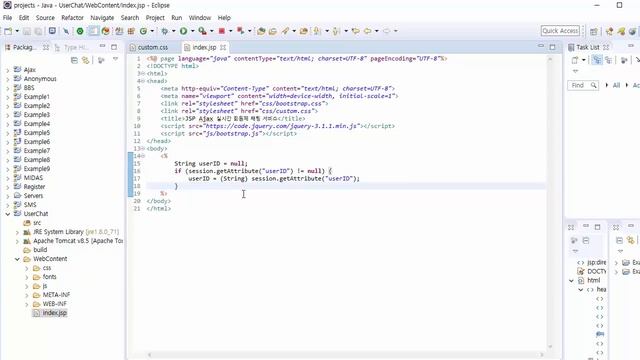Open the Run button dropdown arrow
Screen dimensions: 640x360
coord(193,31)
